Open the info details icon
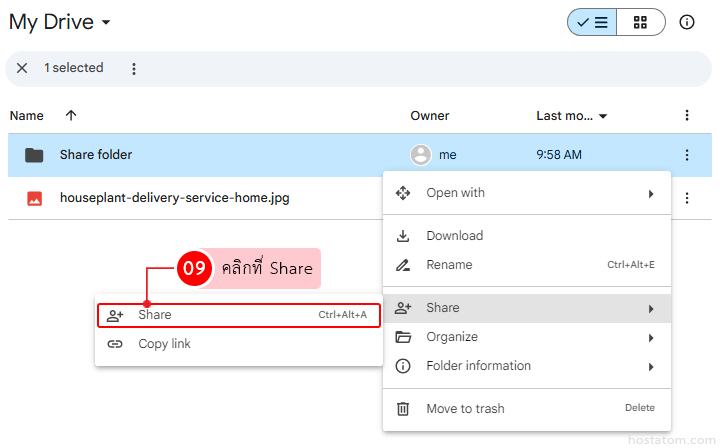 click(687, 22)
